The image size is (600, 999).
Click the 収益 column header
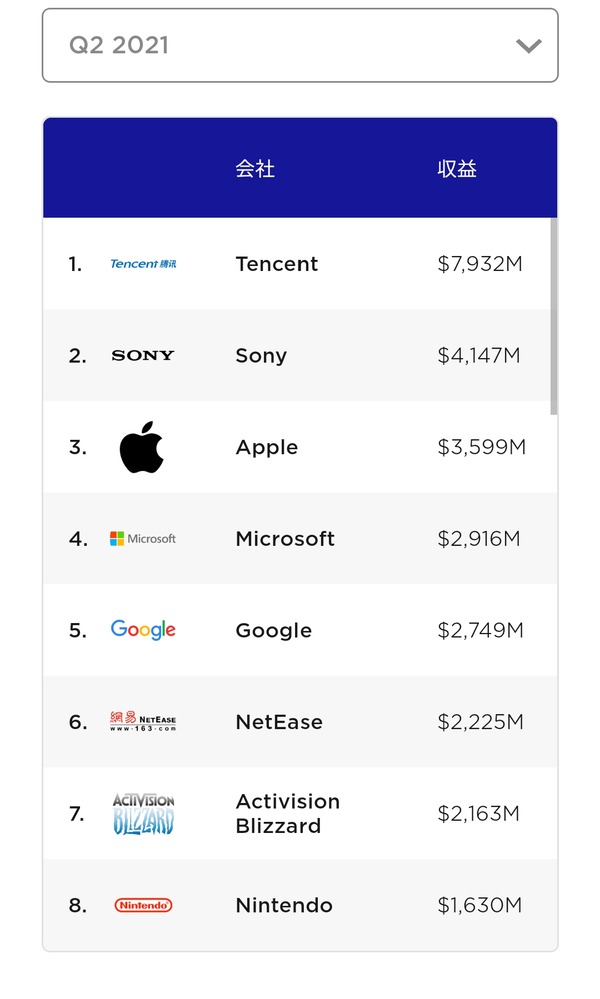(x=457, y=169)
